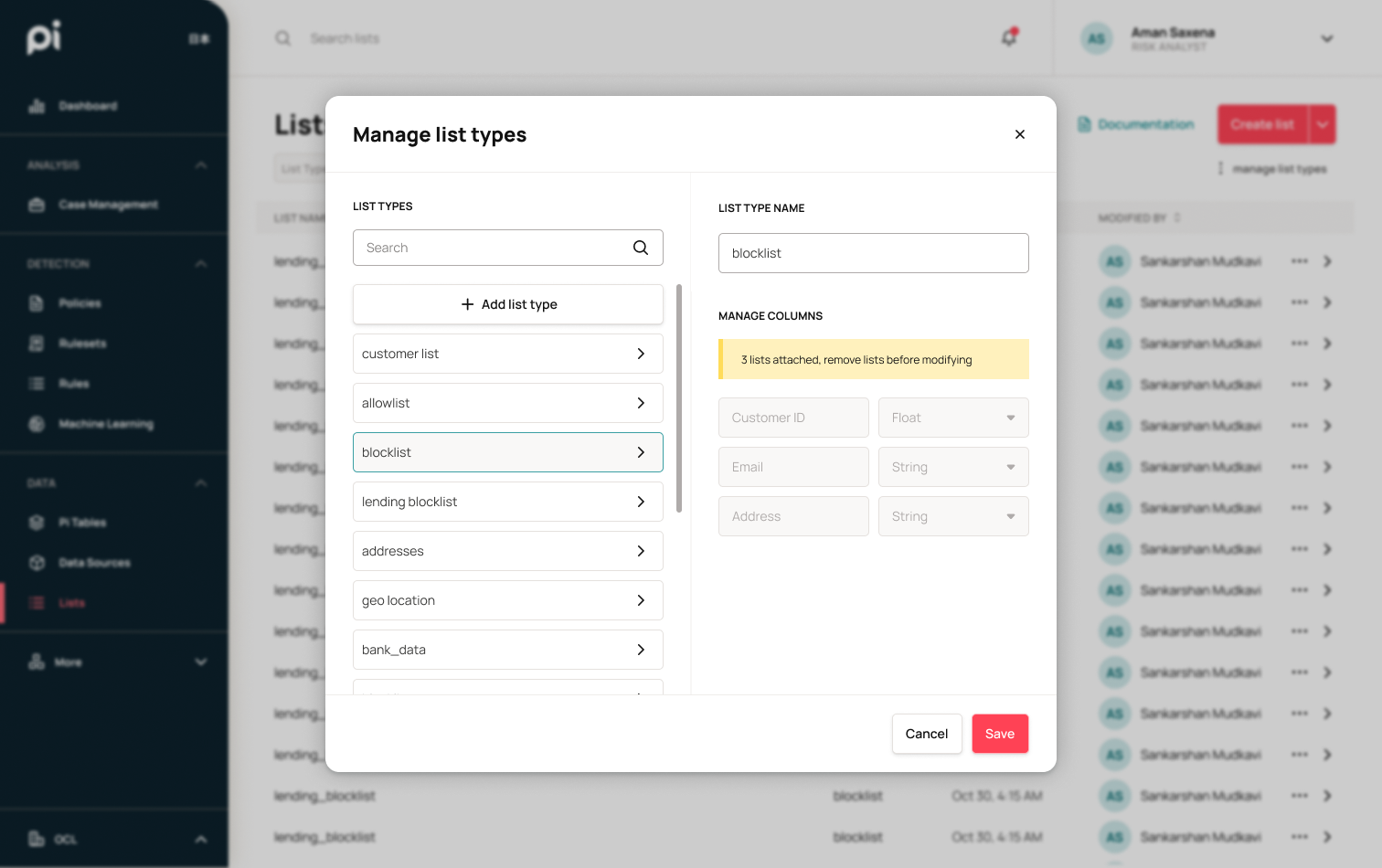Click the top bar search icon
Viewport: 1382px width, 868px height.
click(x=283, y=38)
